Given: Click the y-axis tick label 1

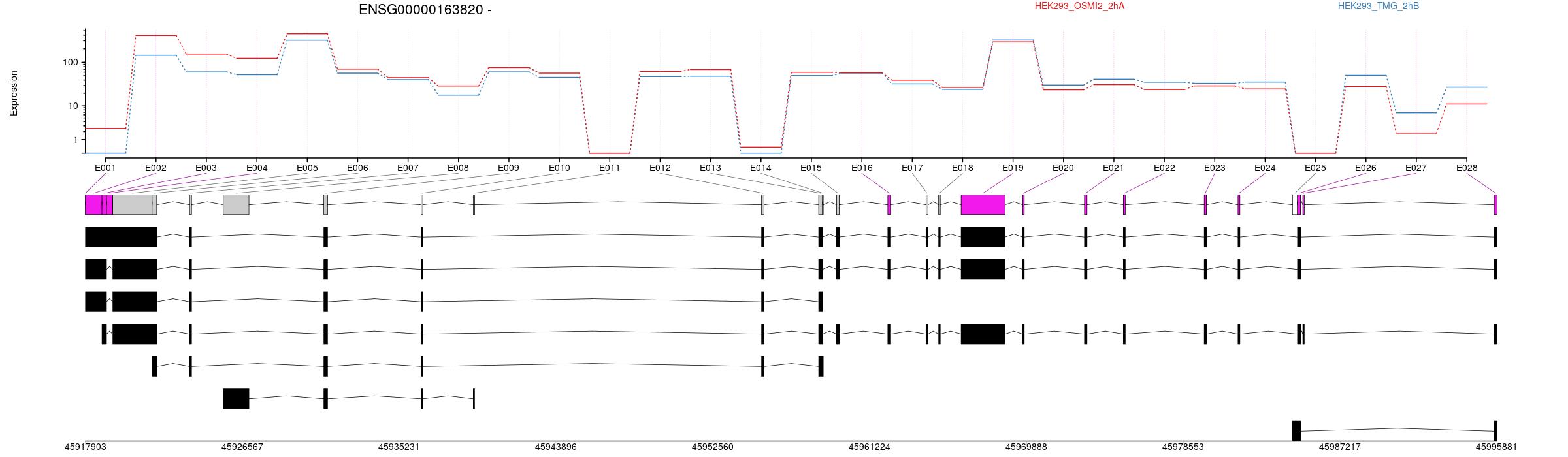Looking at the screenshot, I should pos(75,140).
